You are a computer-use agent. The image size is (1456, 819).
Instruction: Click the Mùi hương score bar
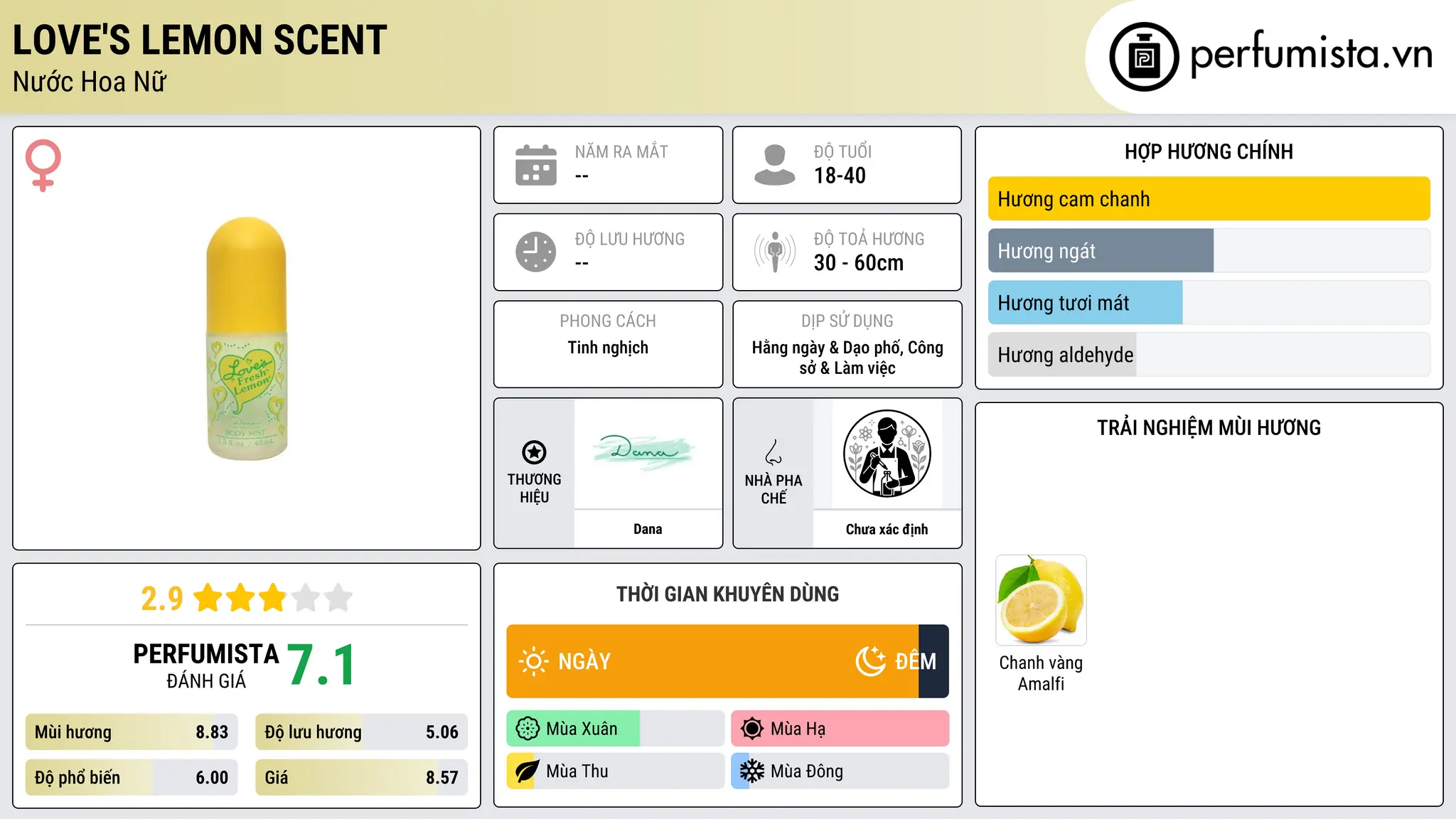[132, 732]
